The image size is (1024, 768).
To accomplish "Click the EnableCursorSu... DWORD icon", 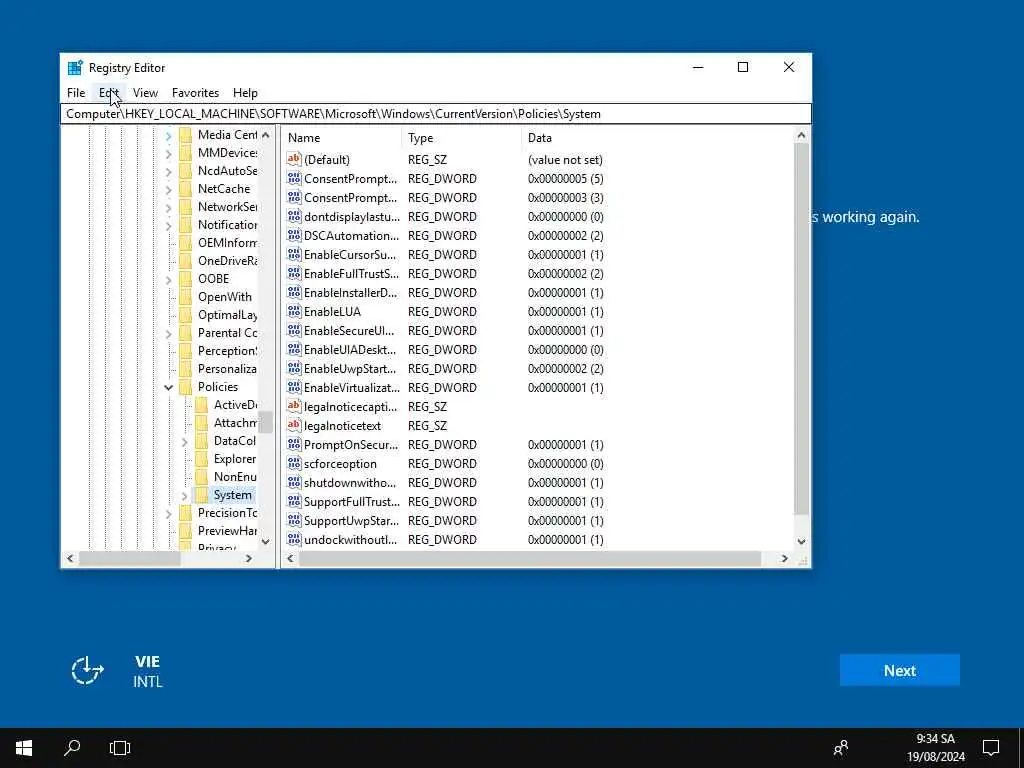I will click(294, 254).
